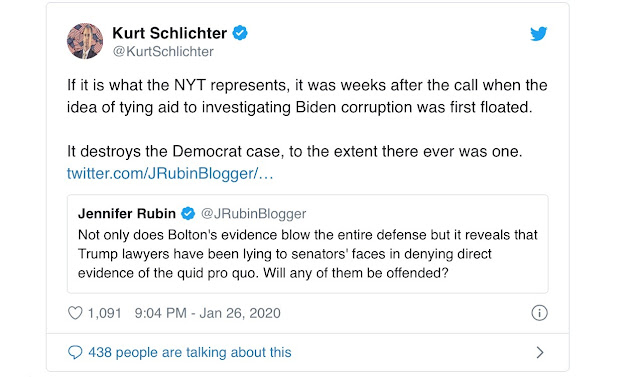Click the Jennifer Rubin name in quoted tweet

(127, 213)
